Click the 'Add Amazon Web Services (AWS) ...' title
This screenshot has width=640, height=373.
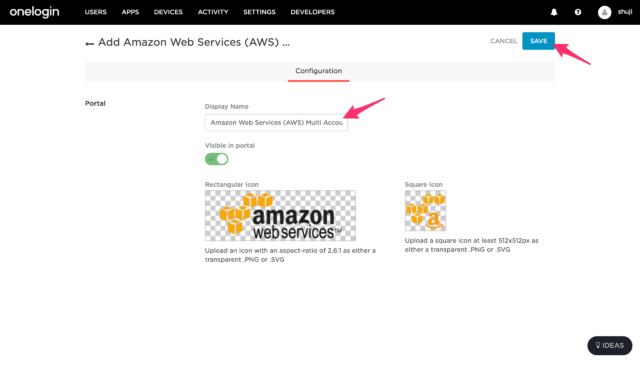tap(194, 42)
